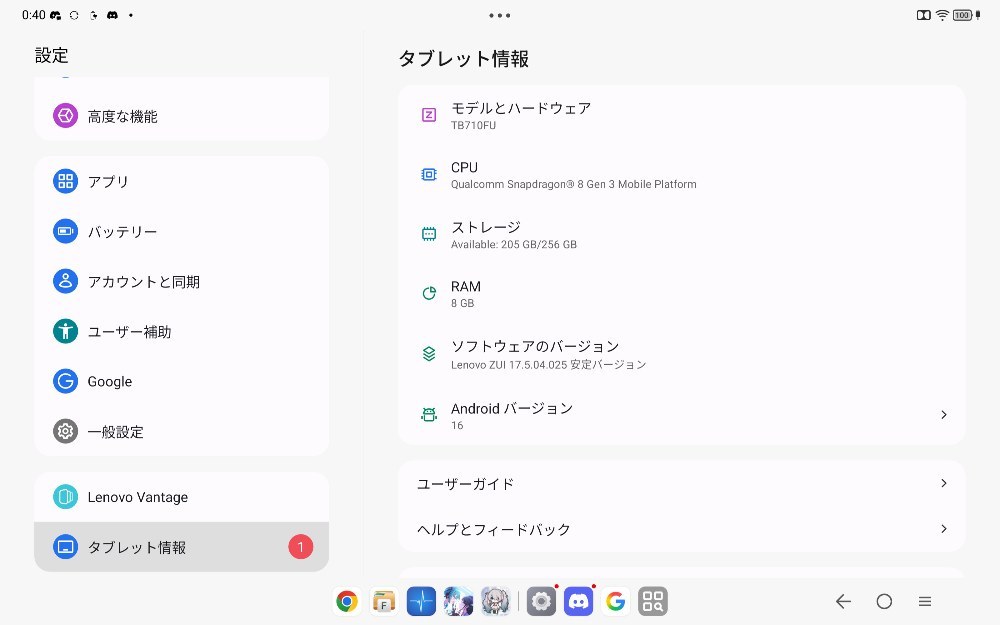This screenshot has width=1000, height=625.
Task: Tap the recents menu navigation button
Action: pyautogui.click(x=925, y=601)
